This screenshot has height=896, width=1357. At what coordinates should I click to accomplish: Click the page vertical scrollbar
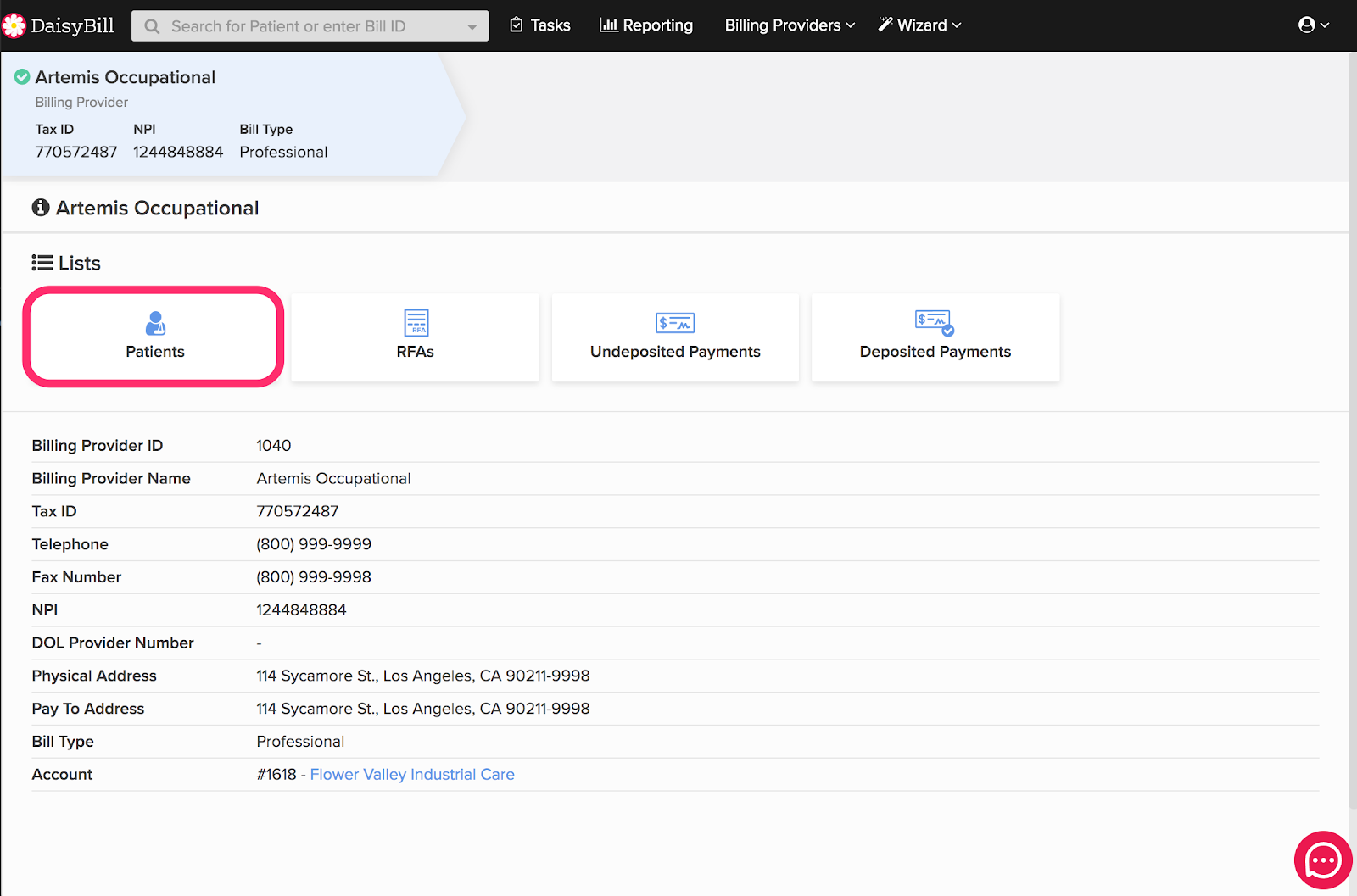(1352, 429)
